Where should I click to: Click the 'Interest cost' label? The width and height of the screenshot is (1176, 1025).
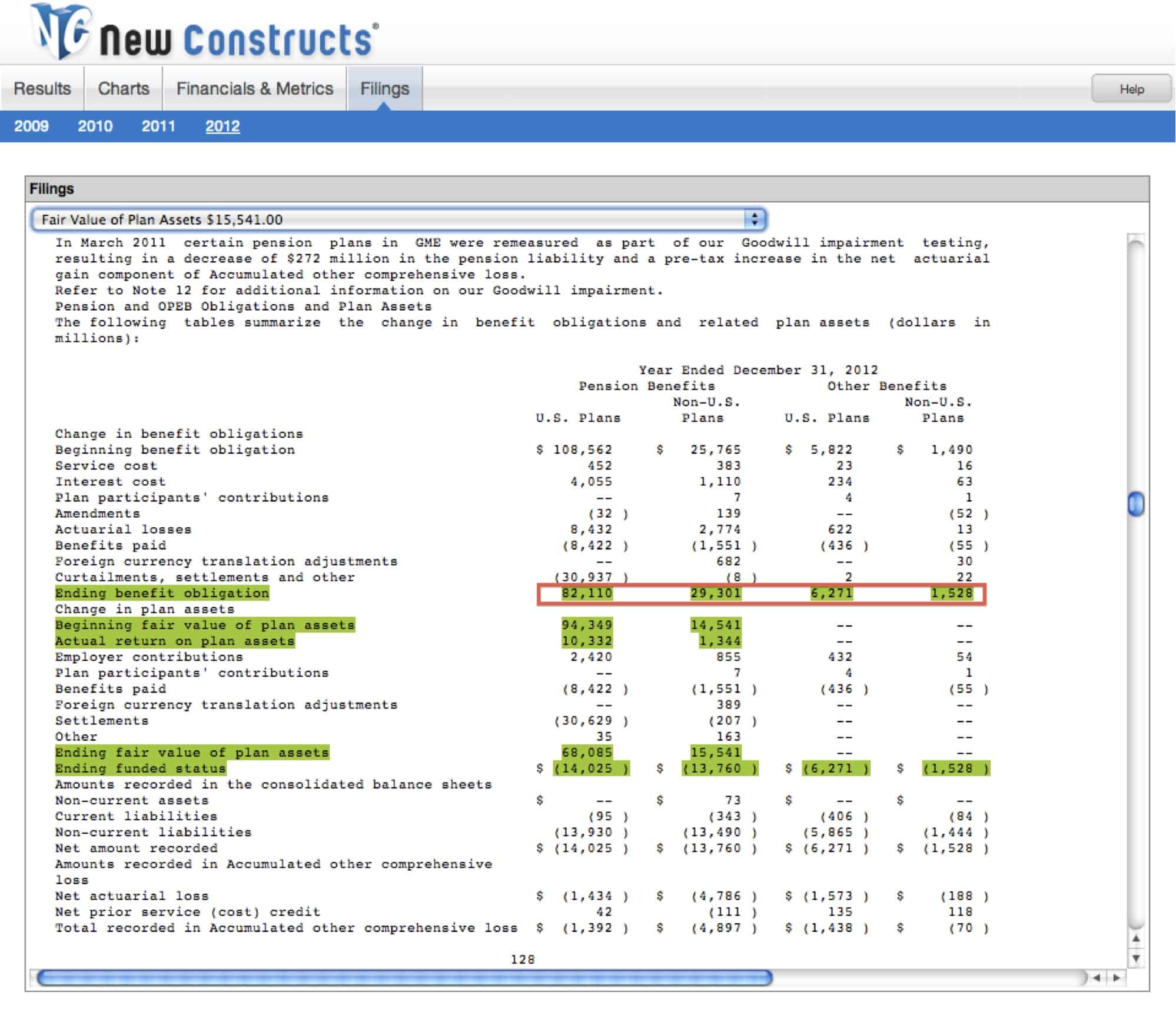coord(111,481)
